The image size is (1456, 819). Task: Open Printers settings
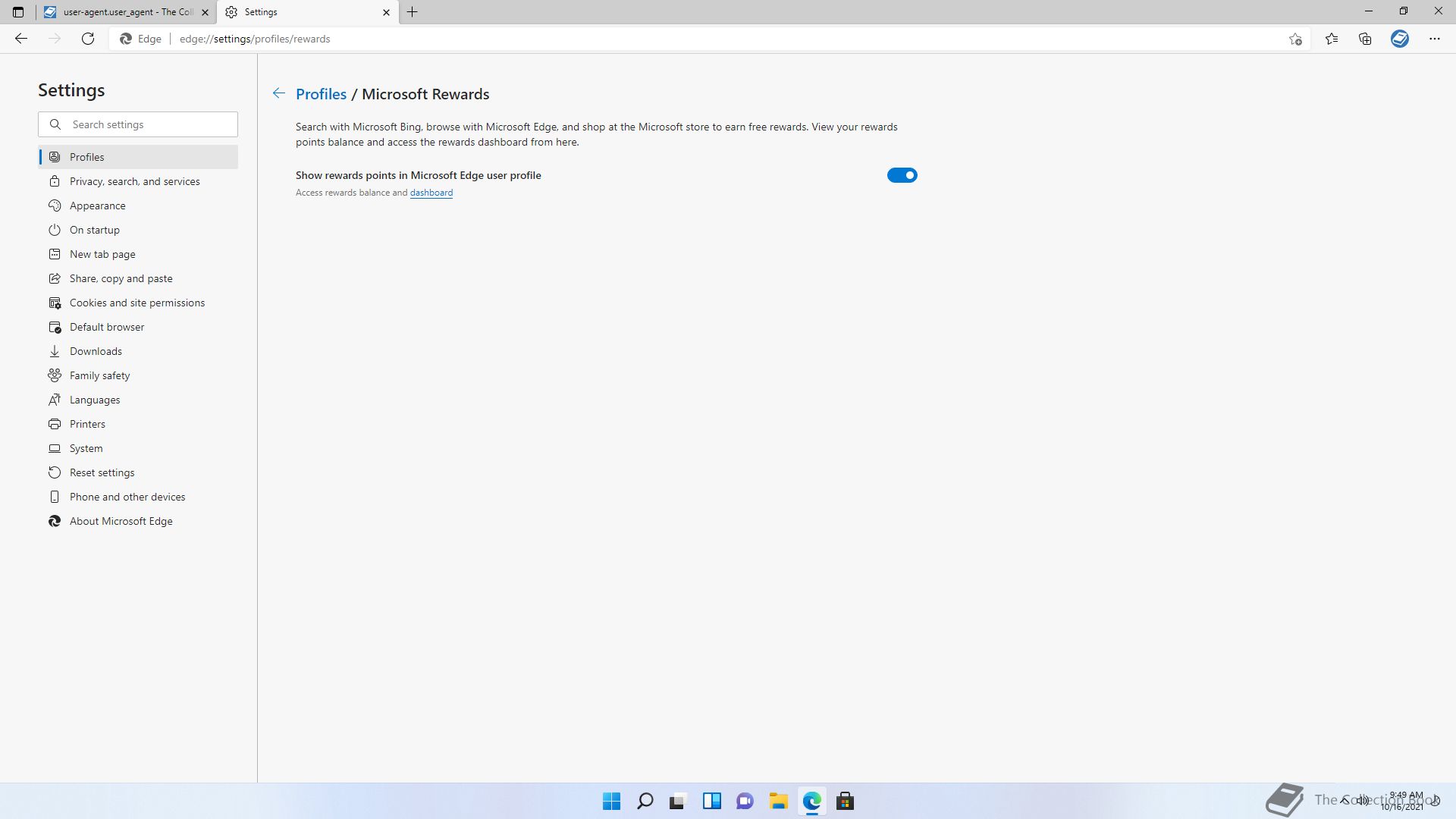click(x=138, y=424)
